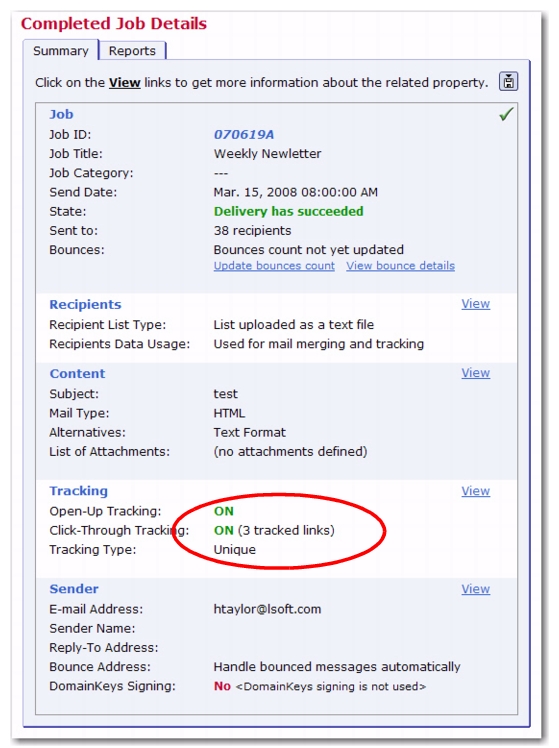Open job ID 070619A link
The width and height of the screenshot is (559, 748).
244,135
